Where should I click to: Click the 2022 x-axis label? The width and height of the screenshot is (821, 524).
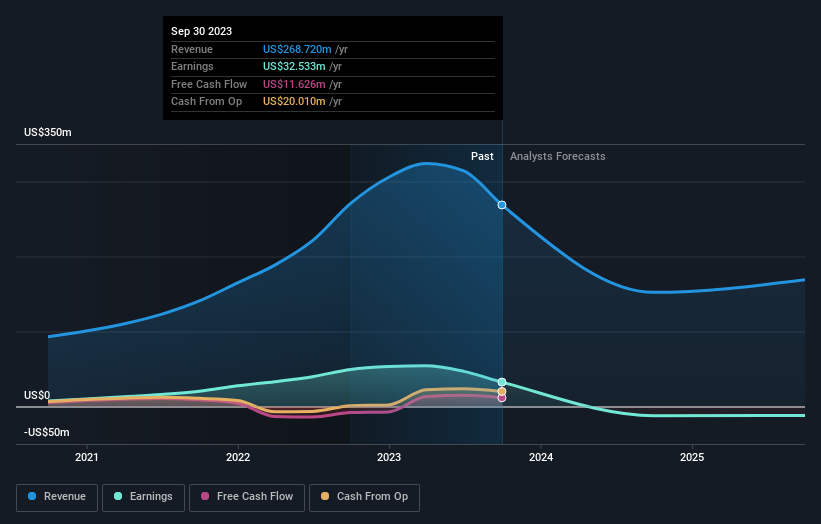click(x=238, y=457)
